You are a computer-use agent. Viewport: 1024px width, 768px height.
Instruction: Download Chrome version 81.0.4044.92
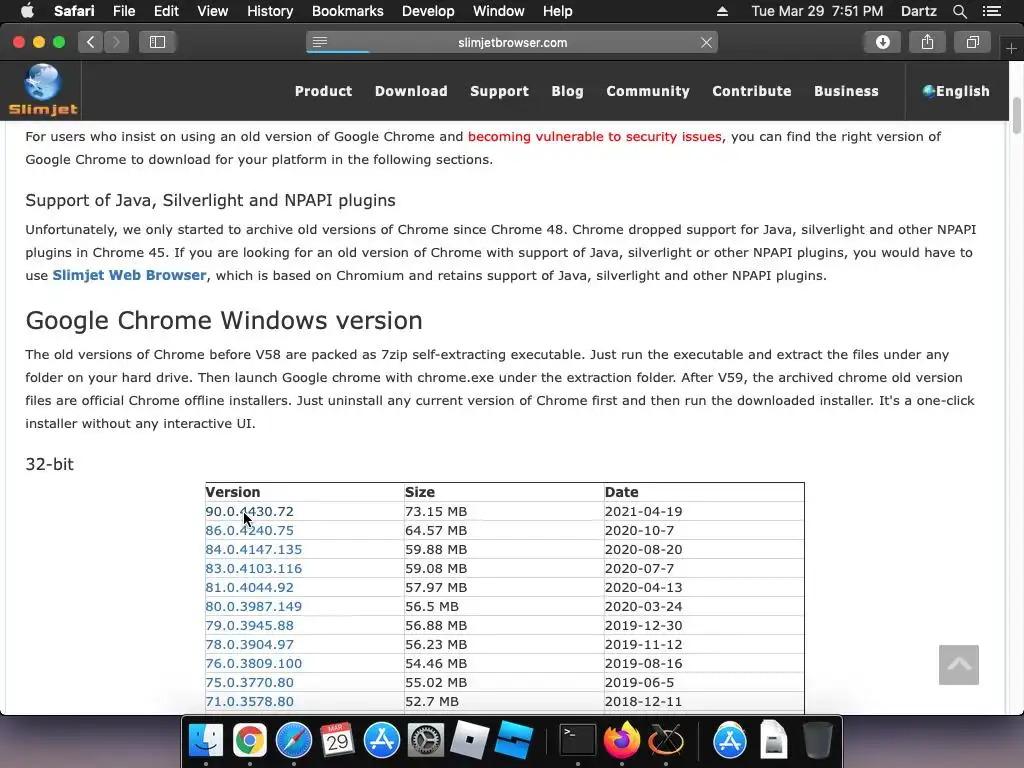point(249,587)
